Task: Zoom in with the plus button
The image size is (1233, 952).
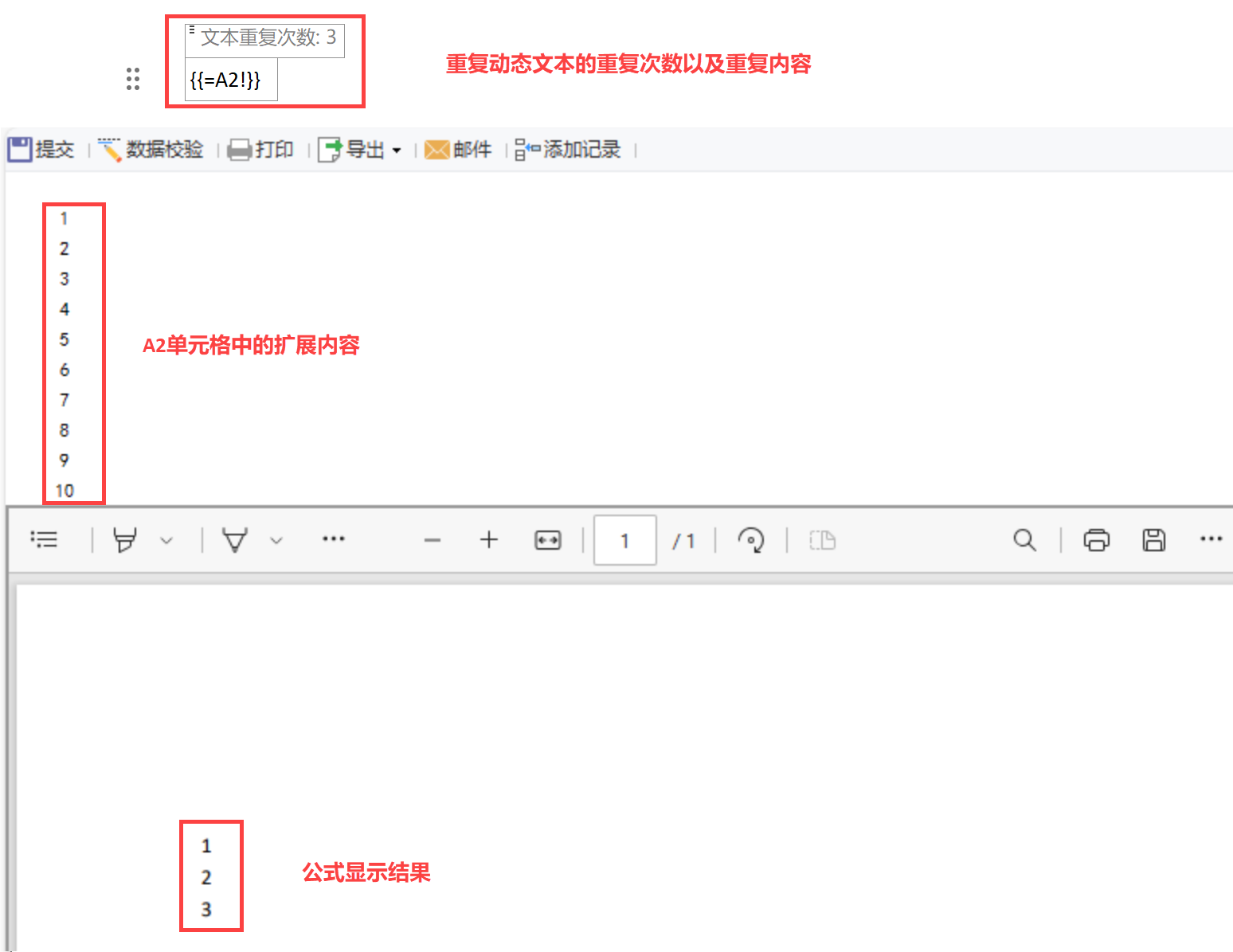Action: (x=489, y=539)
